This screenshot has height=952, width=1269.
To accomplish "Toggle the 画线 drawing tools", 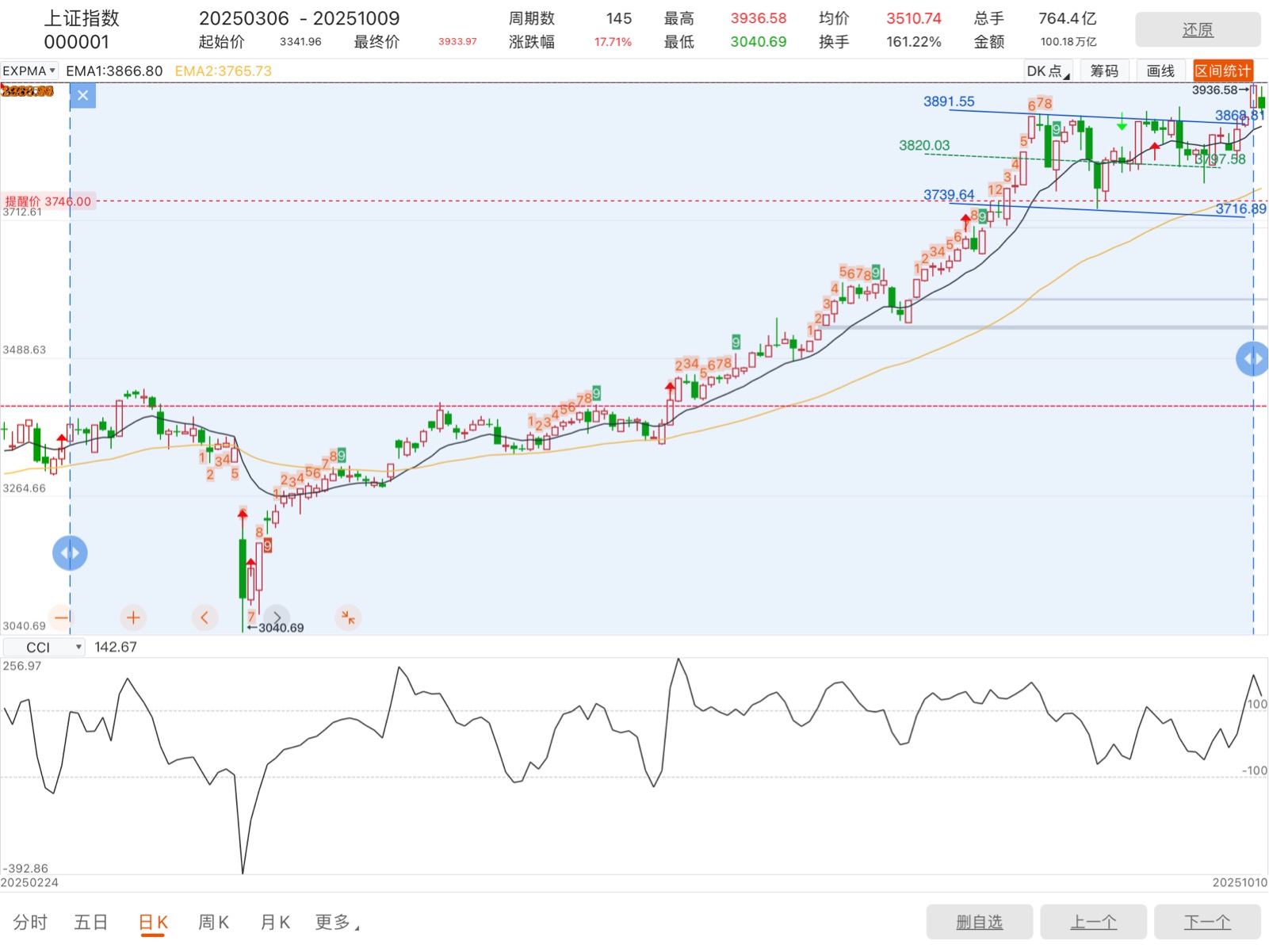I will point(1160,71).
